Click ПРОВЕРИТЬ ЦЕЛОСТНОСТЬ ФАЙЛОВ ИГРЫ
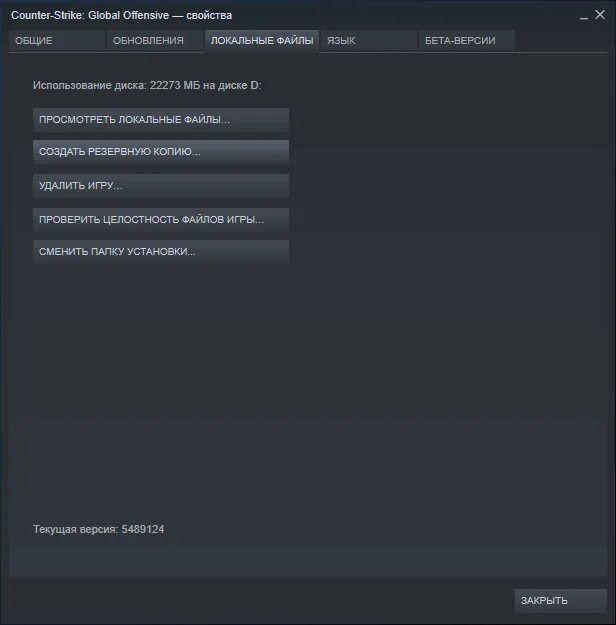The width and height of the screenshot is (616, 625). click(x=161, y=220)
